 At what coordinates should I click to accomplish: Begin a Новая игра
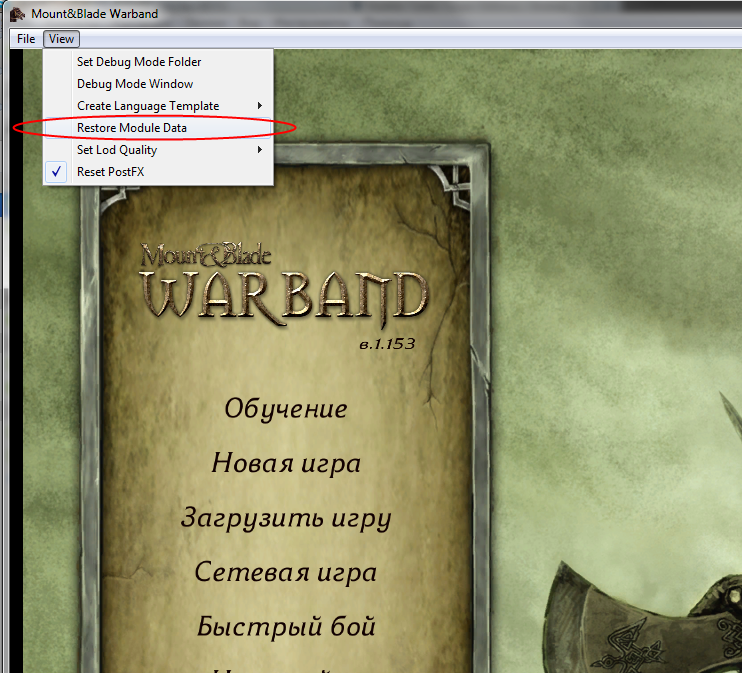(286, 463)
